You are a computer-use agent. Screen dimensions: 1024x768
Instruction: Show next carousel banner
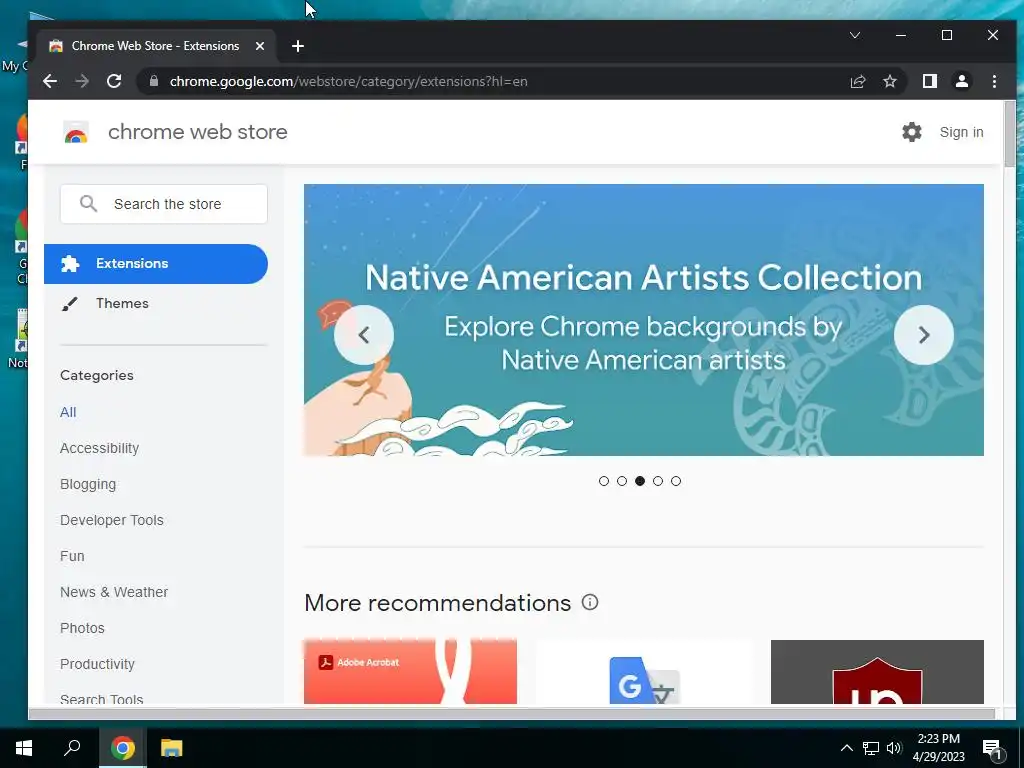923,335
